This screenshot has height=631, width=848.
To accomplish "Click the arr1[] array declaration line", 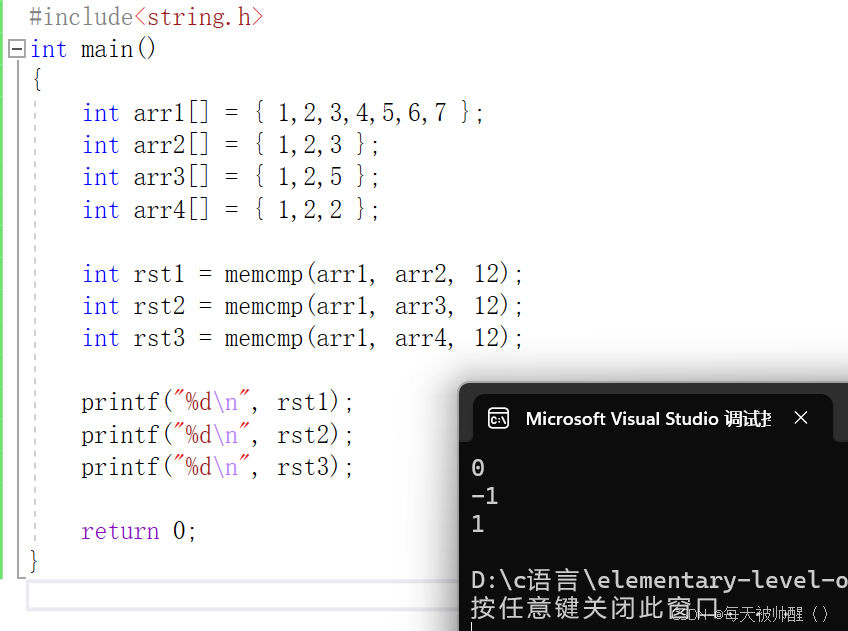I will tap(282, 113).
